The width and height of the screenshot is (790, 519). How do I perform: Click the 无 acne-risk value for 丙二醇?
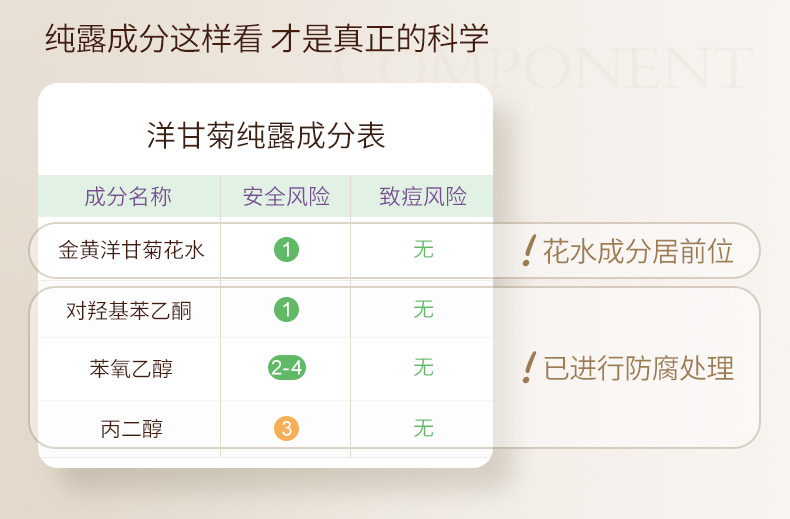tap(424, 429)
